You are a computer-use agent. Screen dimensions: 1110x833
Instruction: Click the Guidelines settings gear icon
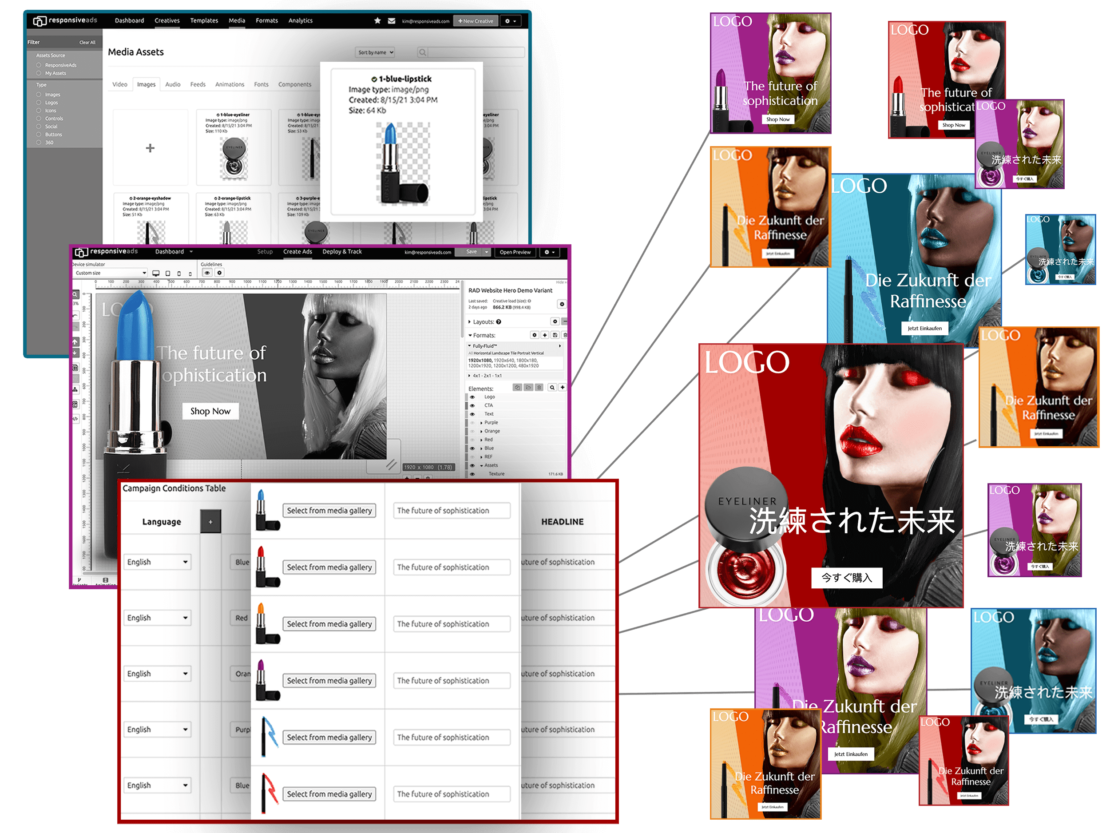coord(219,272)
